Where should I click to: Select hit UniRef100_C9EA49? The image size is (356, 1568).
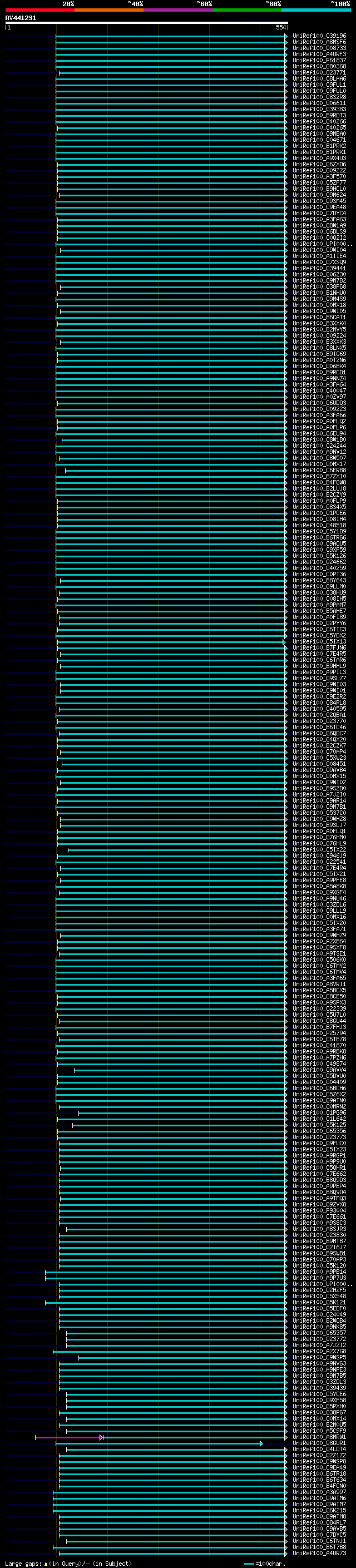319,1467
